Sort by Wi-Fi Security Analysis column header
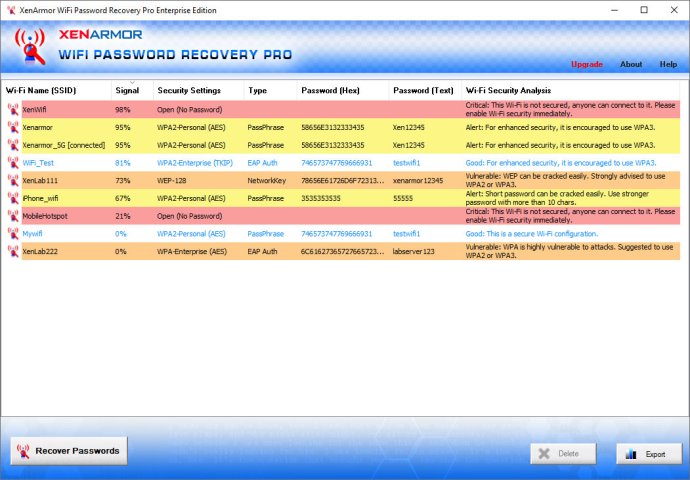The height and width of the screenshot is (480, 690). (x=571, y=90)
